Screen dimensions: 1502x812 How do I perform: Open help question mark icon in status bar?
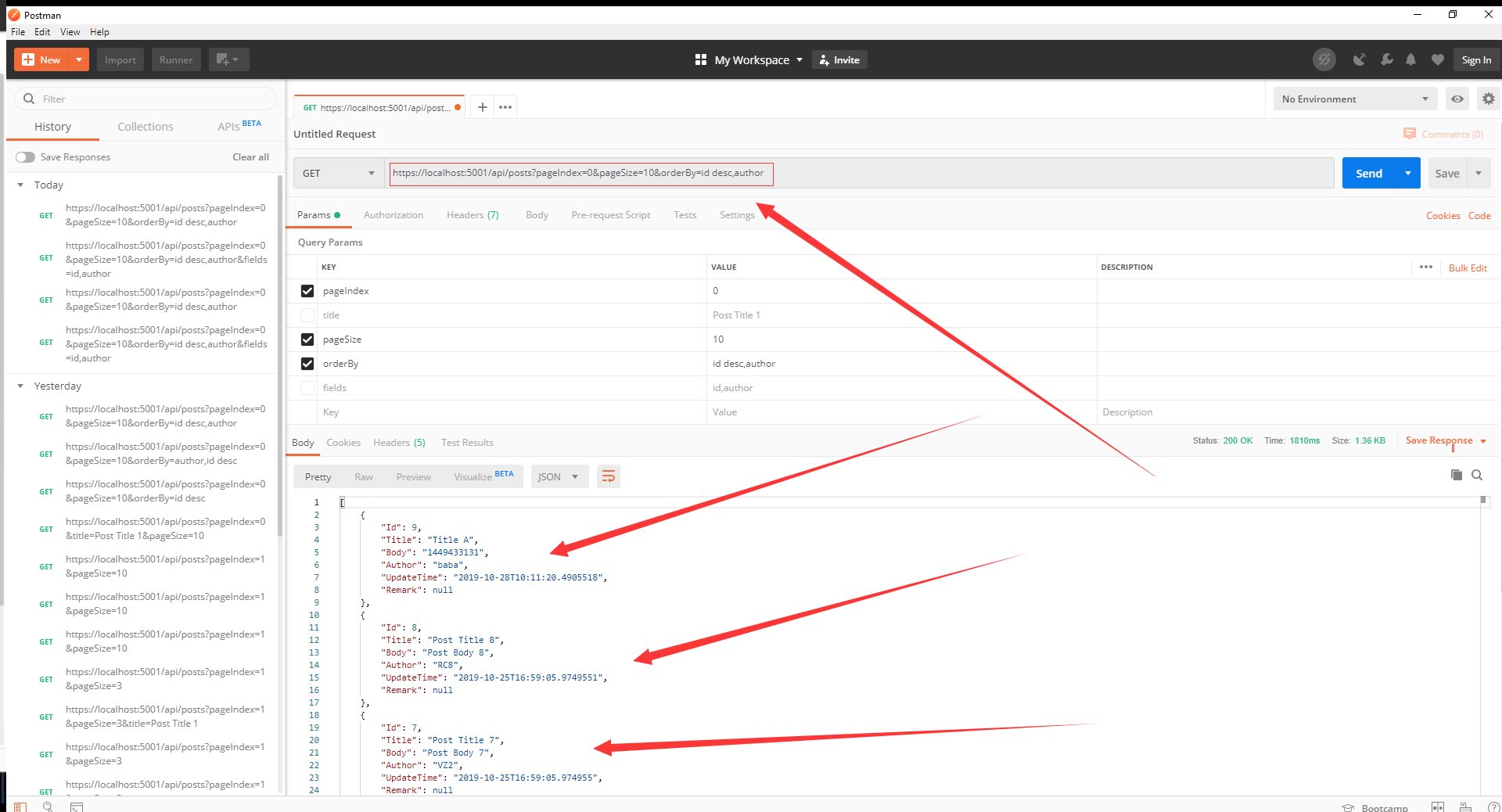tap(1493, 807)
